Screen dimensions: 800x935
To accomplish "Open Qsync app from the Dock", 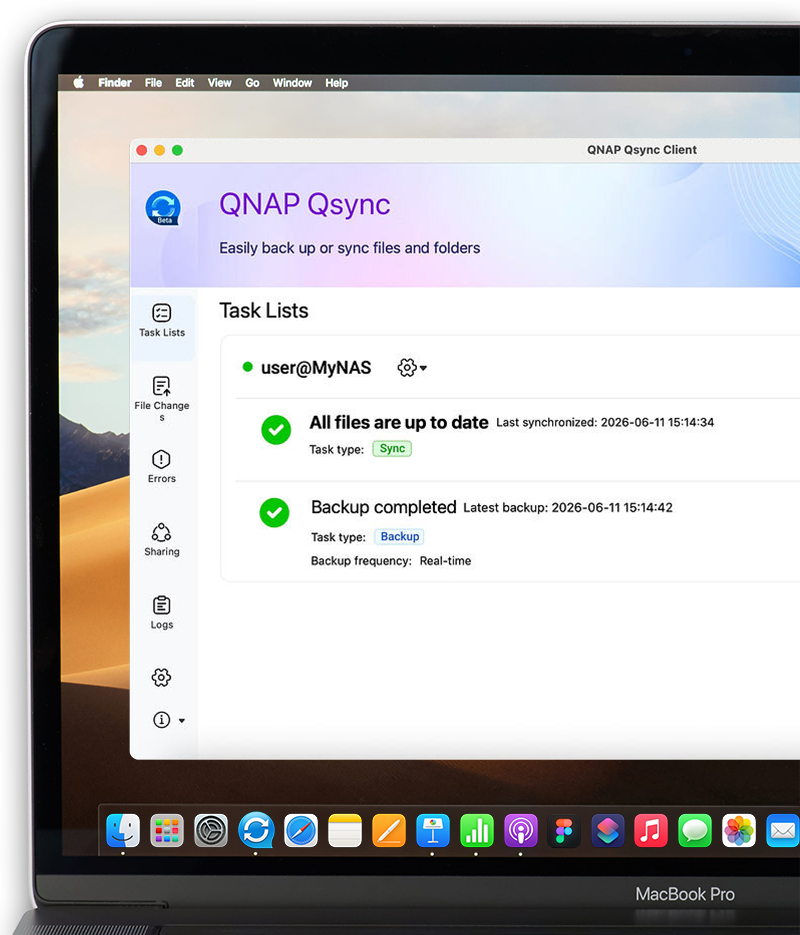I will click(x=256, y=830).
